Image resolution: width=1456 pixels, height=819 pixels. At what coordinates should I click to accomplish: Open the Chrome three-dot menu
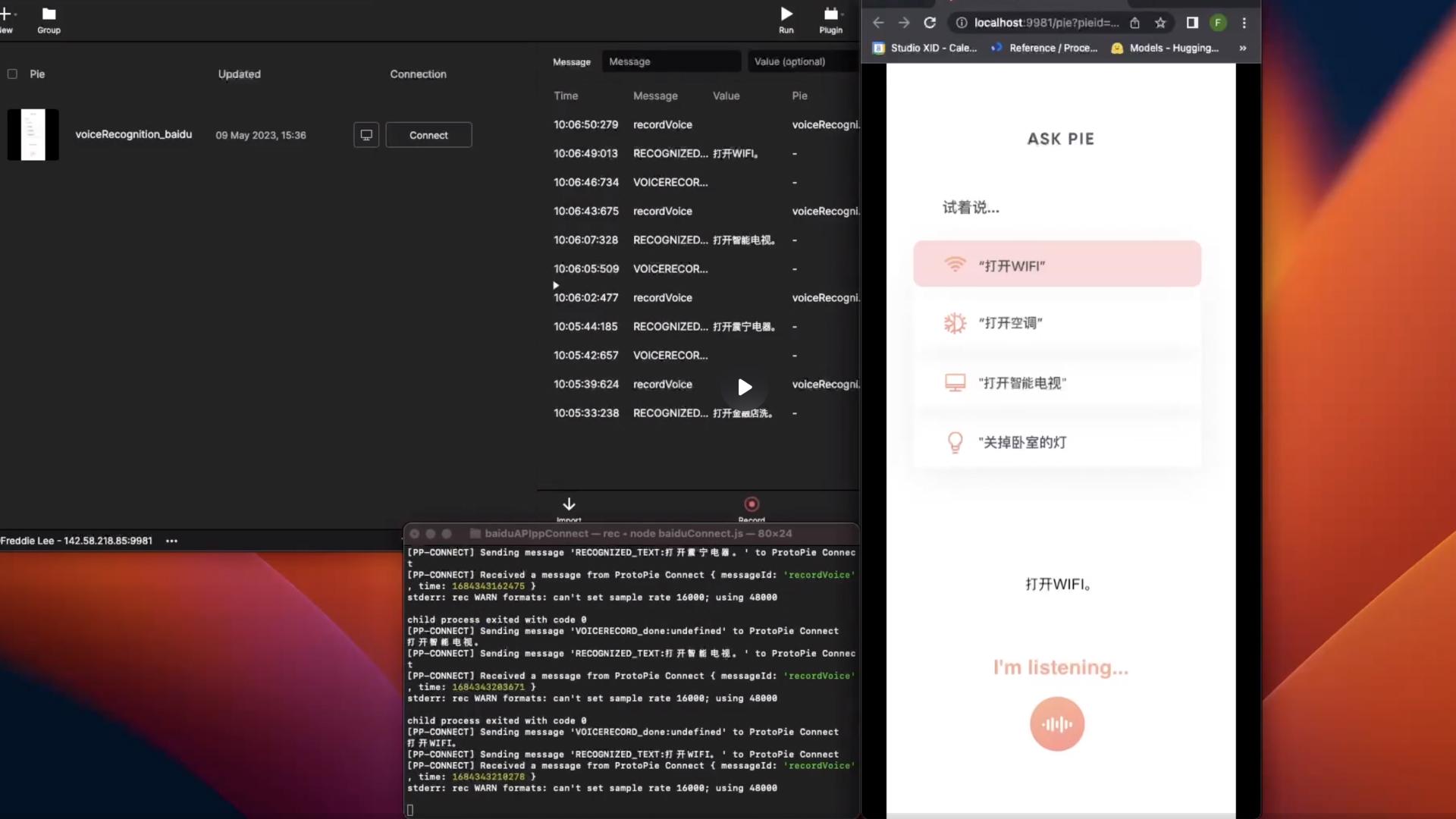pyautogui.click(x=1244, y=23)
